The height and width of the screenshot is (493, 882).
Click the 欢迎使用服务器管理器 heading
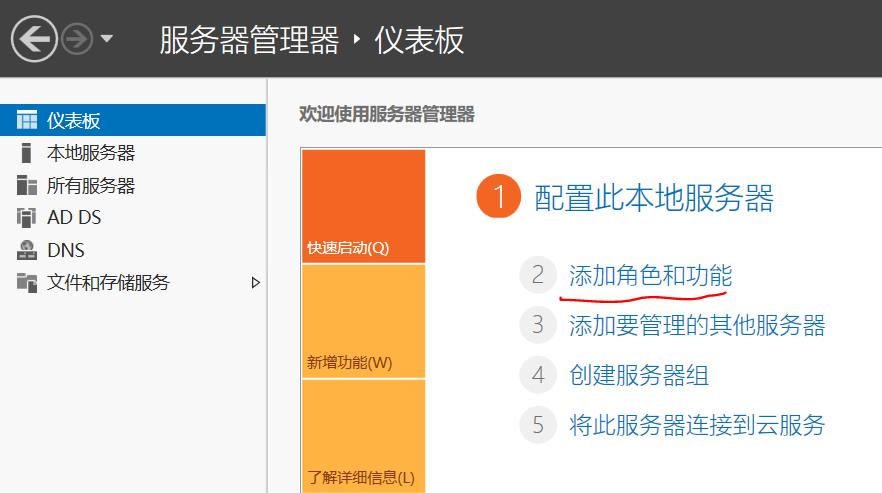tap(386, 114)
